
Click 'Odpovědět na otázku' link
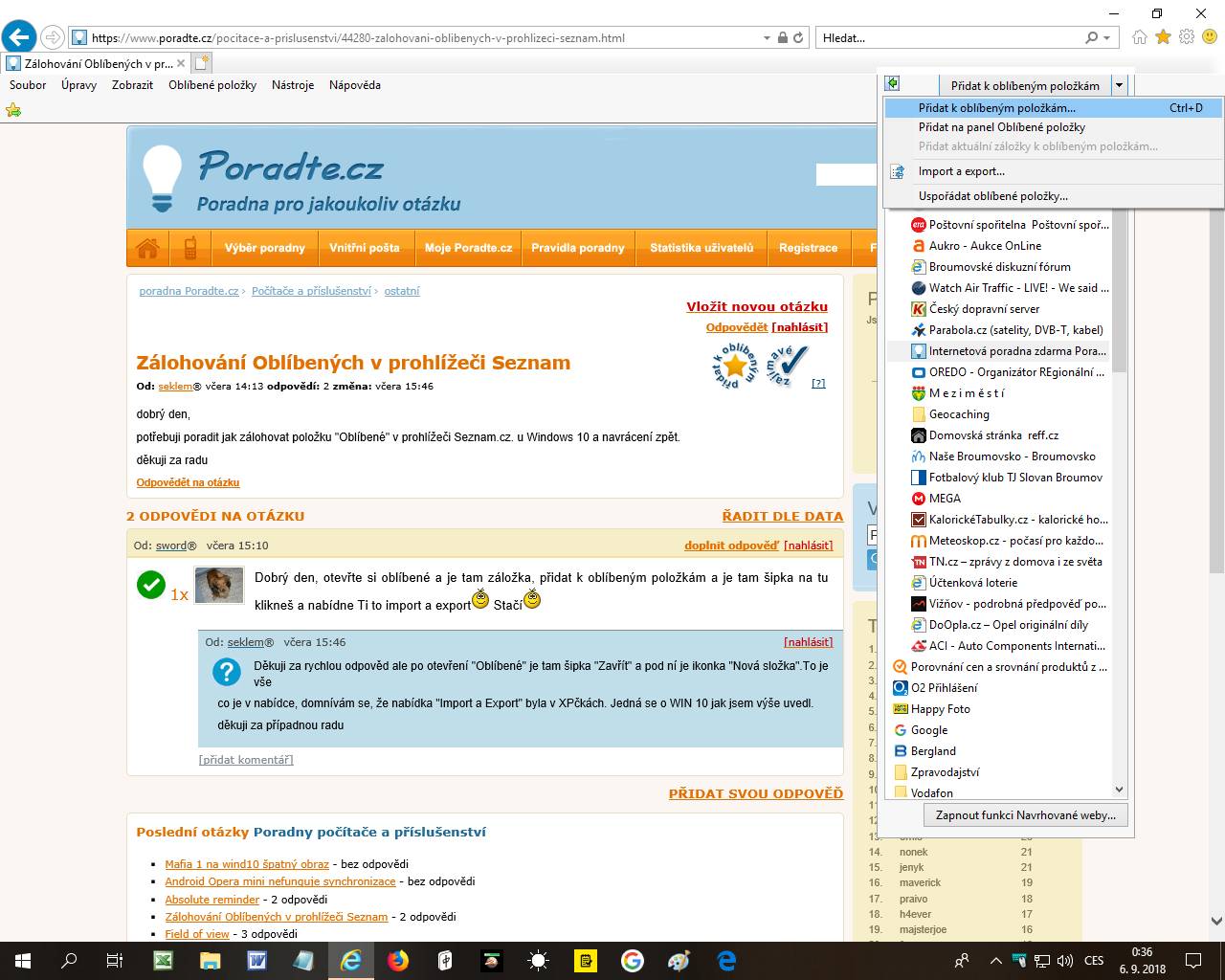(188, 482)
